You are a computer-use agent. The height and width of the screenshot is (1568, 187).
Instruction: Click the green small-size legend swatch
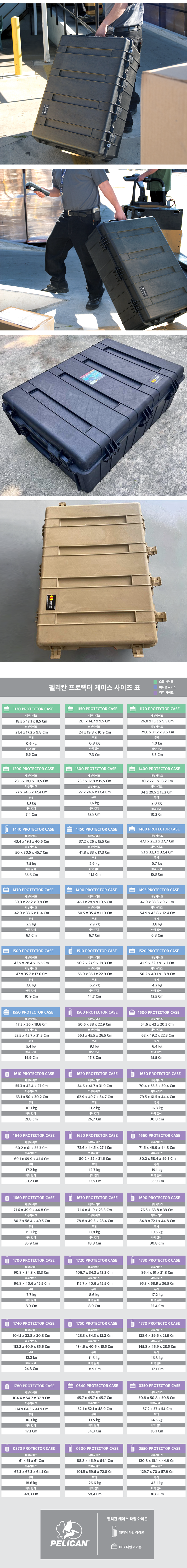tap(155, 682)
